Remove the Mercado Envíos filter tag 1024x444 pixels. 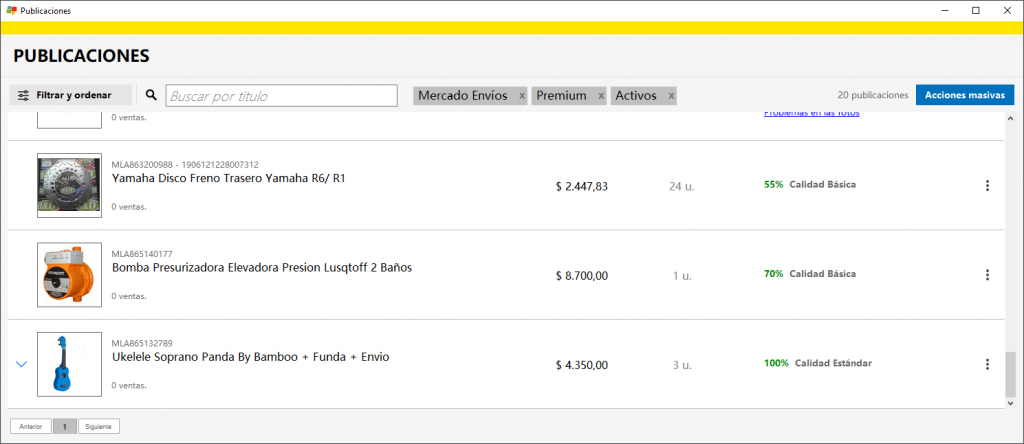[x=522, y=96]
